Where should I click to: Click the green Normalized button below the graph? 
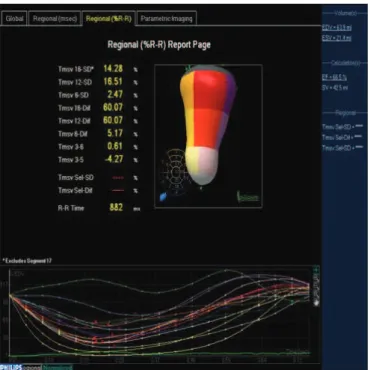pos(58,367)
